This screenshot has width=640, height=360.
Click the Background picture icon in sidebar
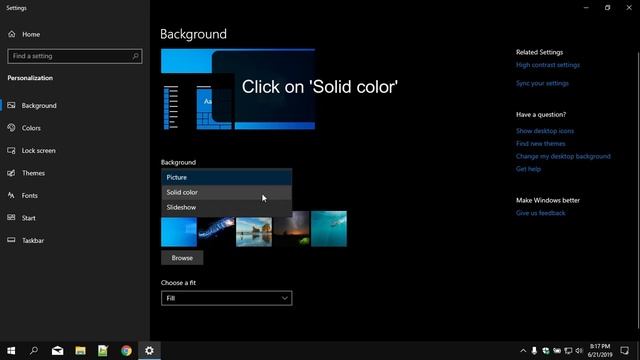pyautogui.click(x=11, y=105)
